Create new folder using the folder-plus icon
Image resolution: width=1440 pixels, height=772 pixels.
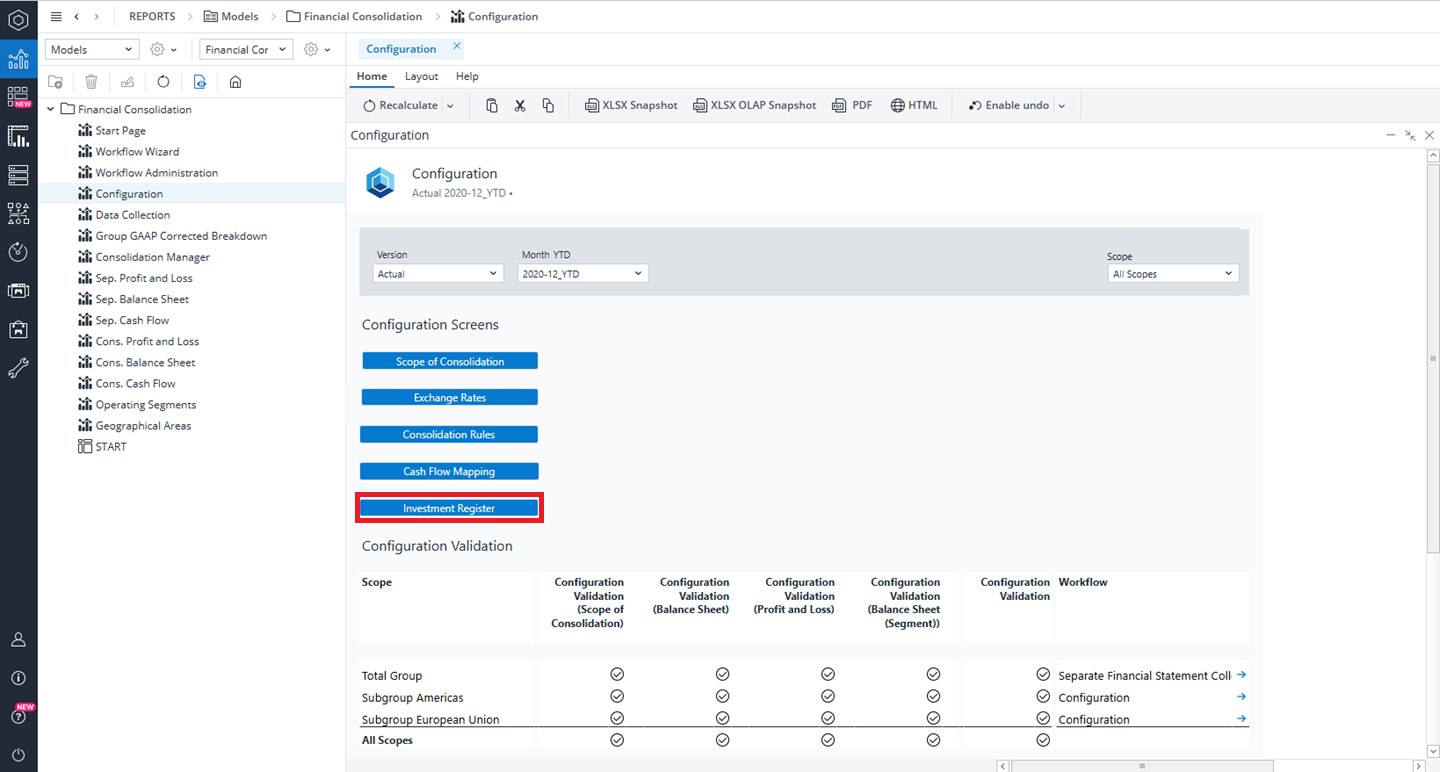(56, 82)
